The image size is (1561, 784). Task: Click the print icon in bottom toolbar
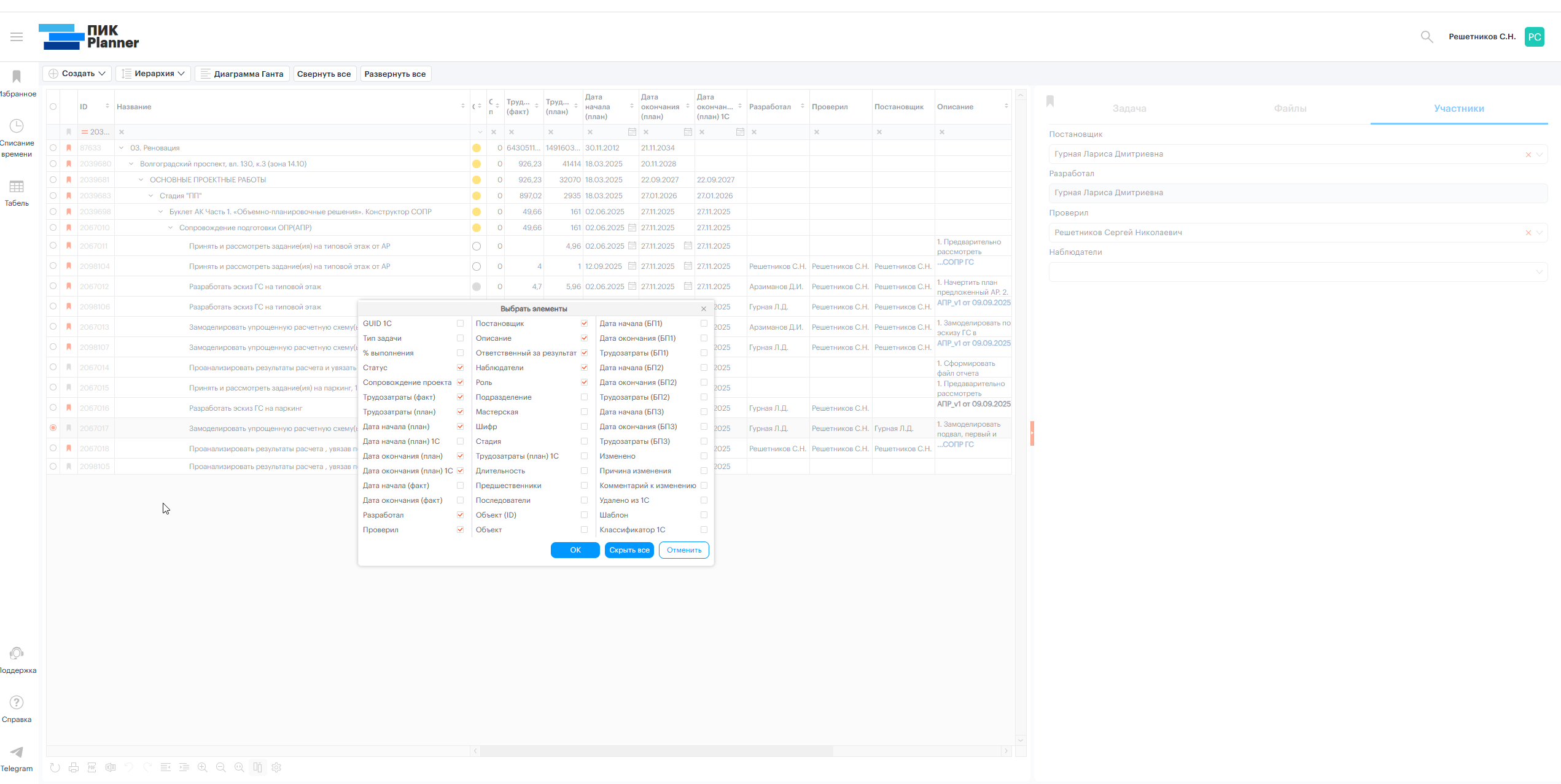74,767
